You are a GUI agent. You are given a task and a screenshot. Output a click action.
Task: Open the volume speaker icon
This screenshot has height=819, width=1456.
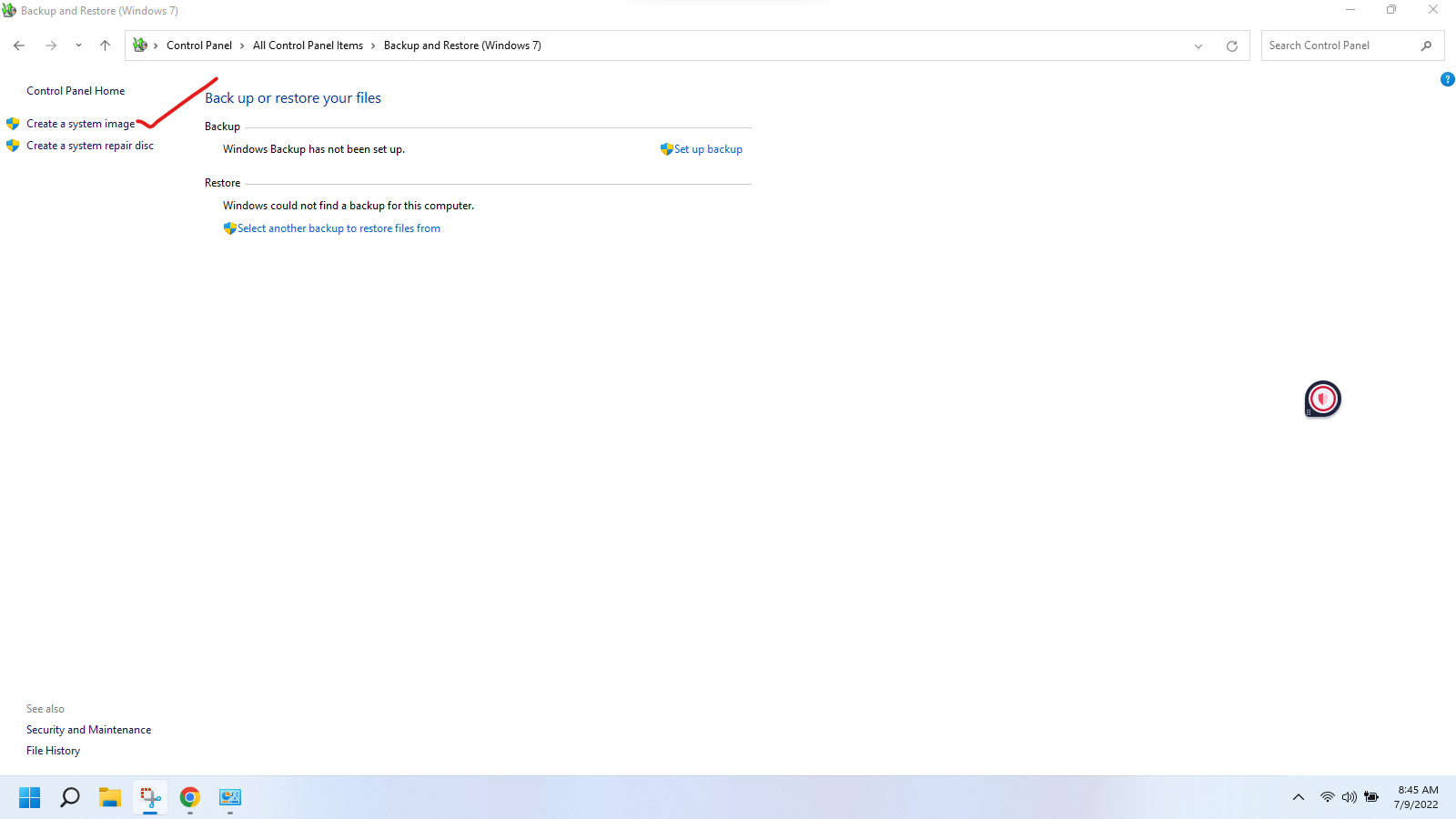(1350, 797)
